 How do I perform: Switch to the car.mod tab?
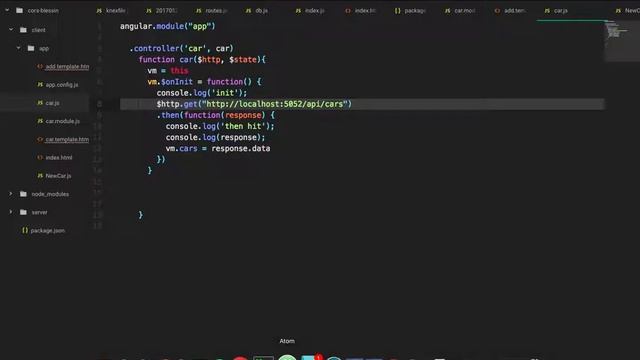[460, 11]
